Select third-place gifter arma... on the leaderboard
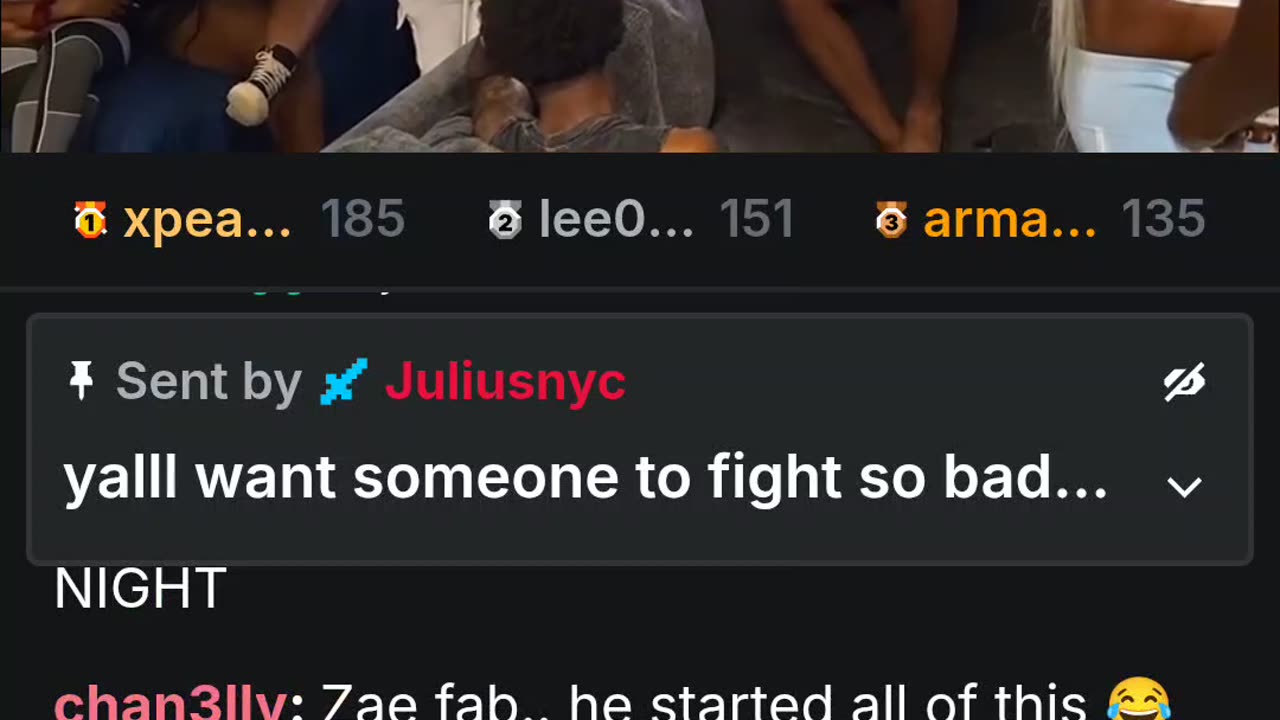Screen dimensions: 1280x720 pyautogui.click(x=1009, y=220)
